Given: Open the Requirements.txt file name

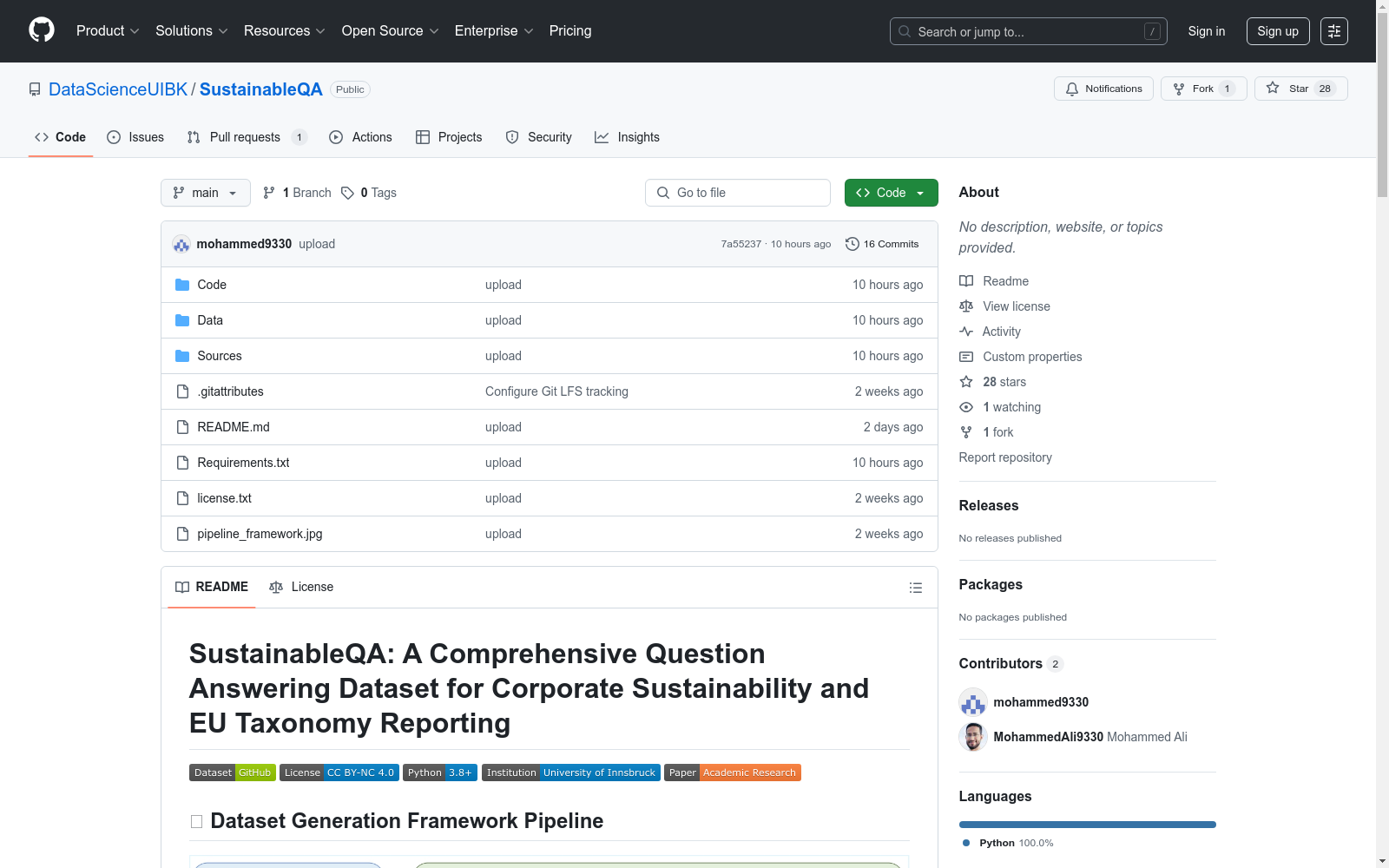Looking at the screenshot, I should (243, 463).
